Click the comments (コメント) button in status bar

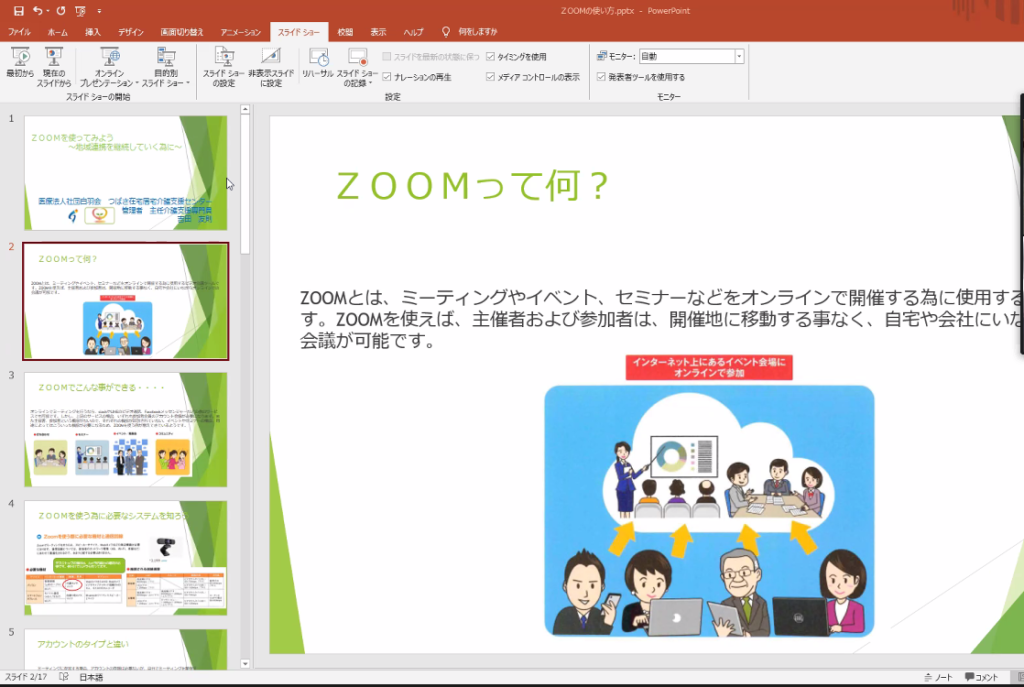point(981,677)
